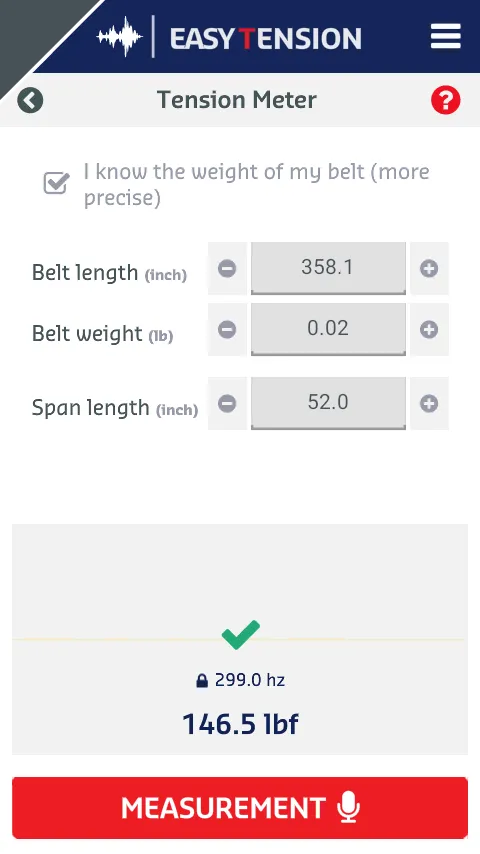Viewport: 480px width, 854px height.
Task: Edit the Belt weight field showing 0.02
Action: click(328, 329)
